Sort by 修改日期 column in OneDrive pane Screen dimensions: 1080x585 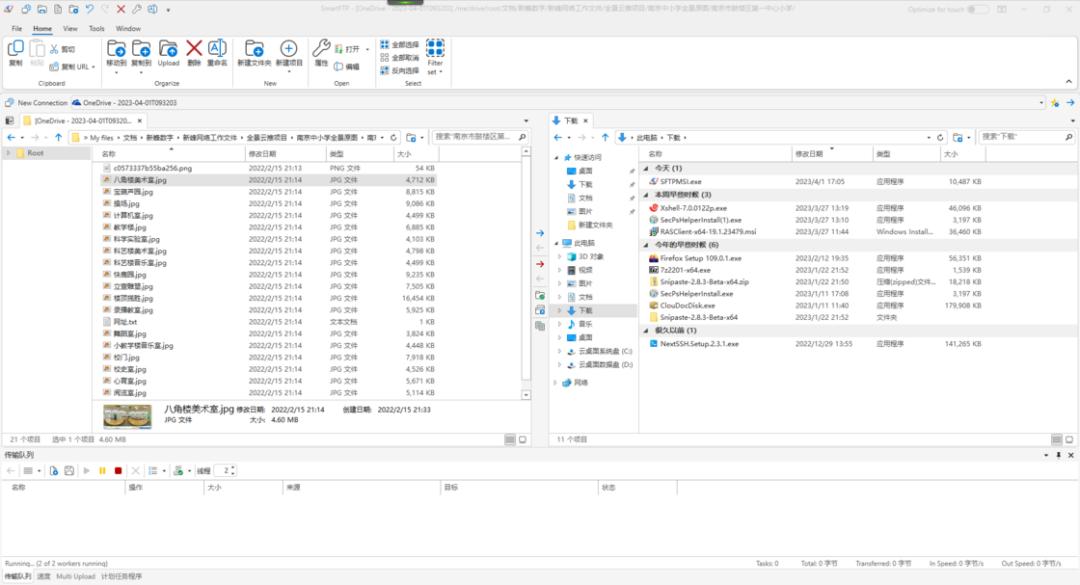tap(262, 154)
